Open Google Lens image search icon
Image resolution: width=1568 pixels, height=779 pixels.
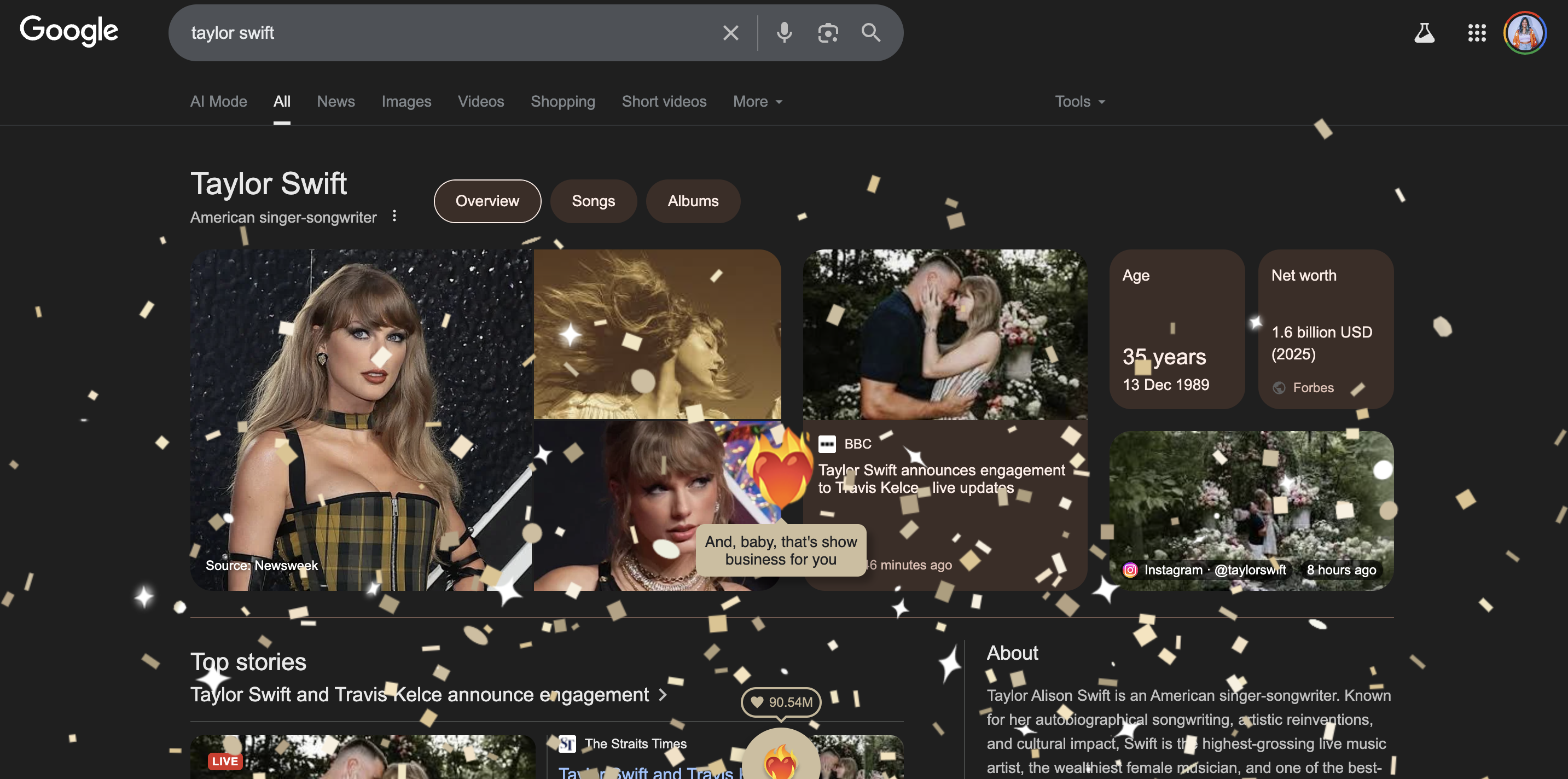[x=828, y=33]
